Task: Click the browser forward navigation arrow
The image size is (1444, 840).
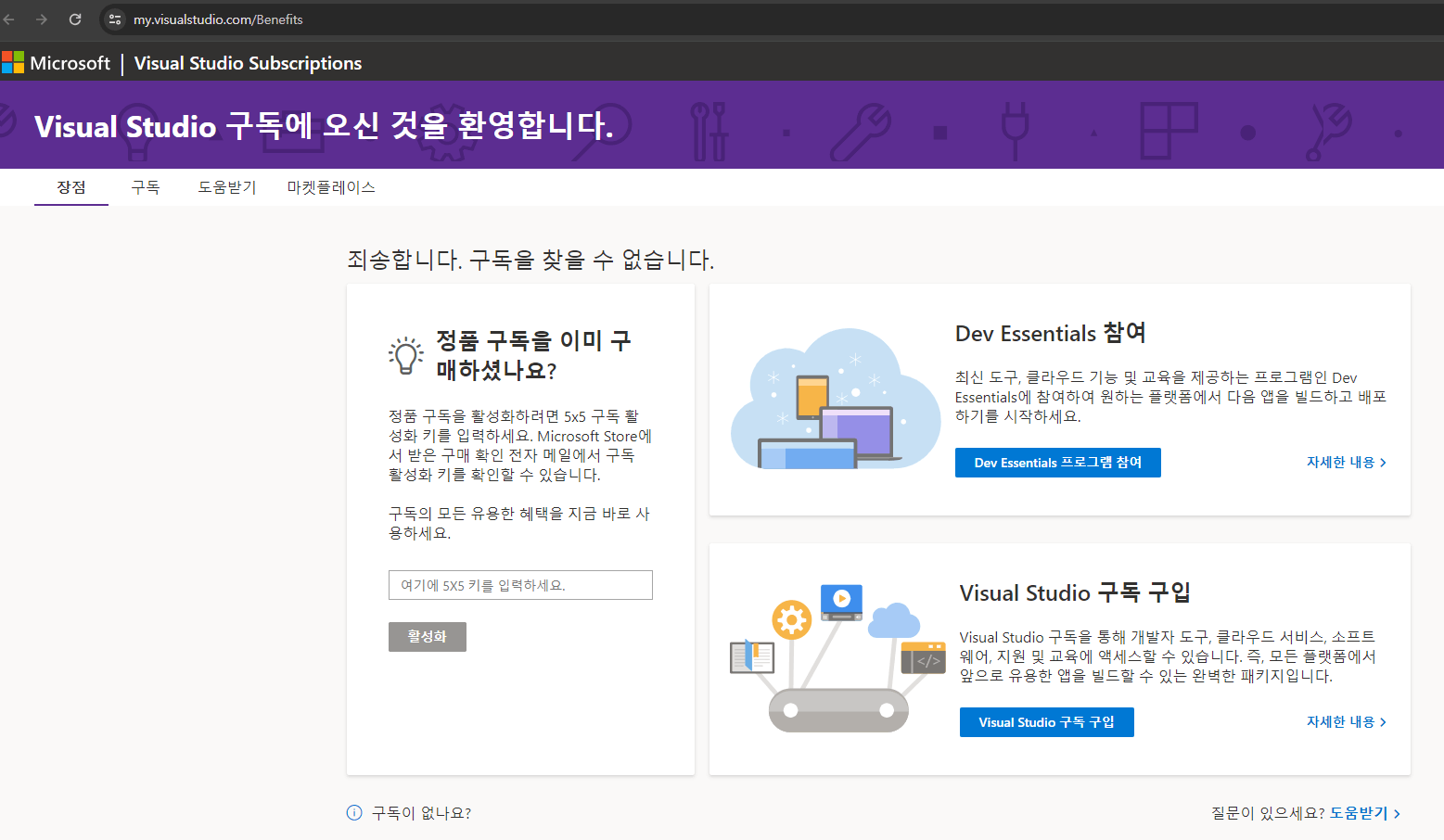Action: tap(42, 19)
